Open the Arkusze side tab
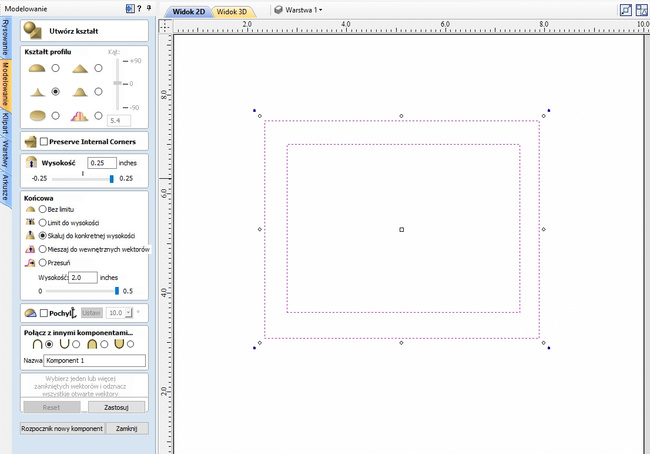 pyautogui.click(x=5, y=187)
